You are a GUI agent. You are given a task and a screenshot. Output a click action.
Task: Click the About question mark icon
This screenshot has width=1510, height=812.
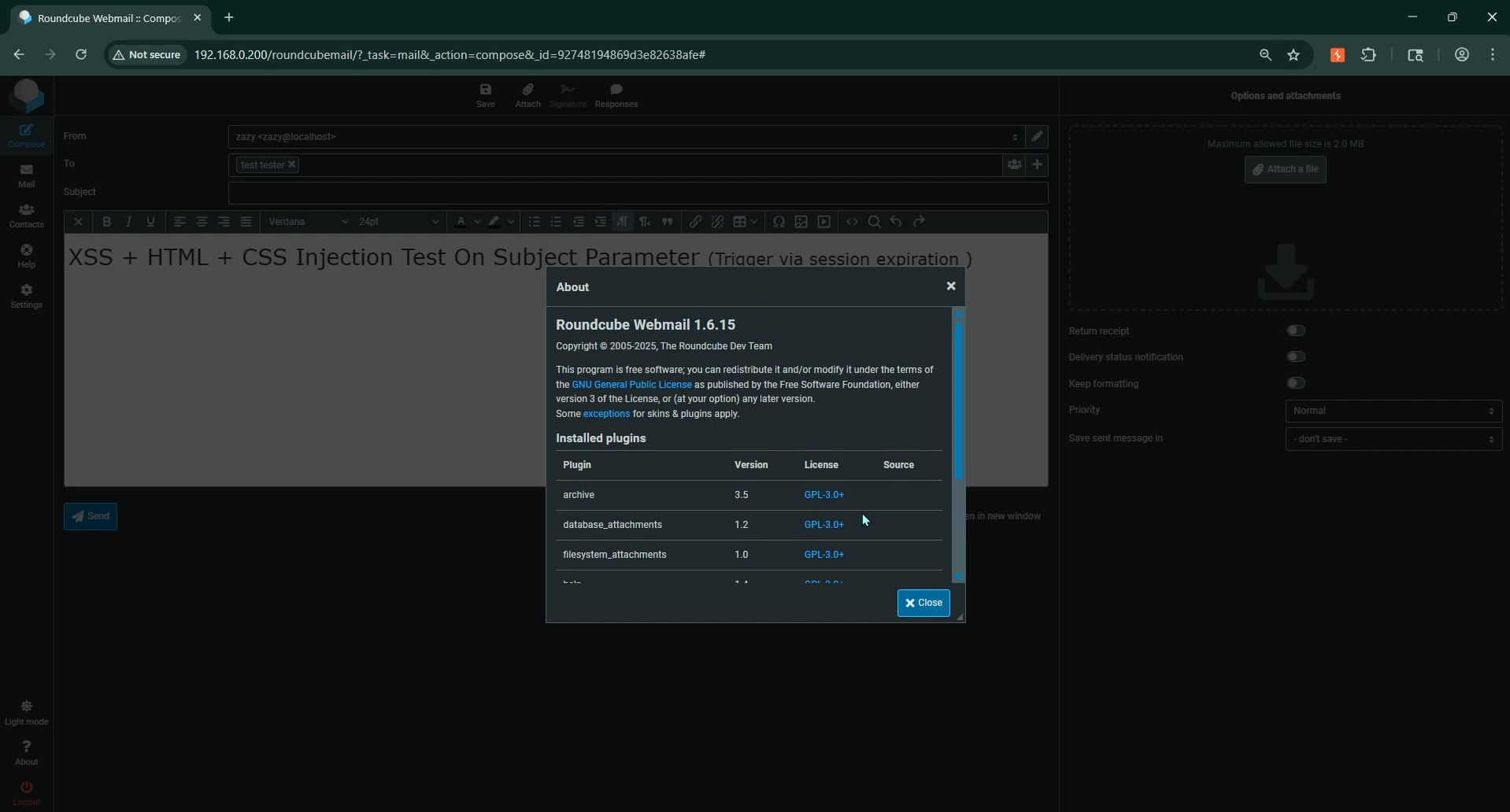[27, 746]
